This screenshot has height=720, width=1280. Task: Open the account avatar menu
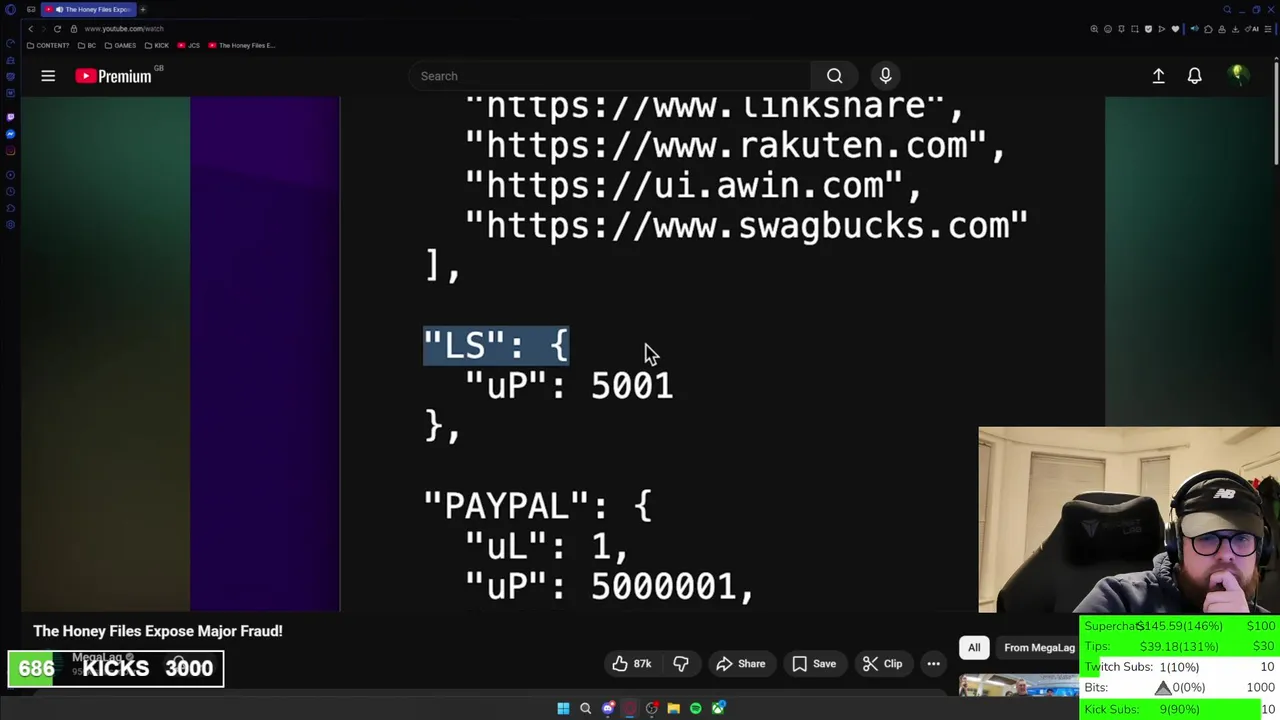point(1237,76)
